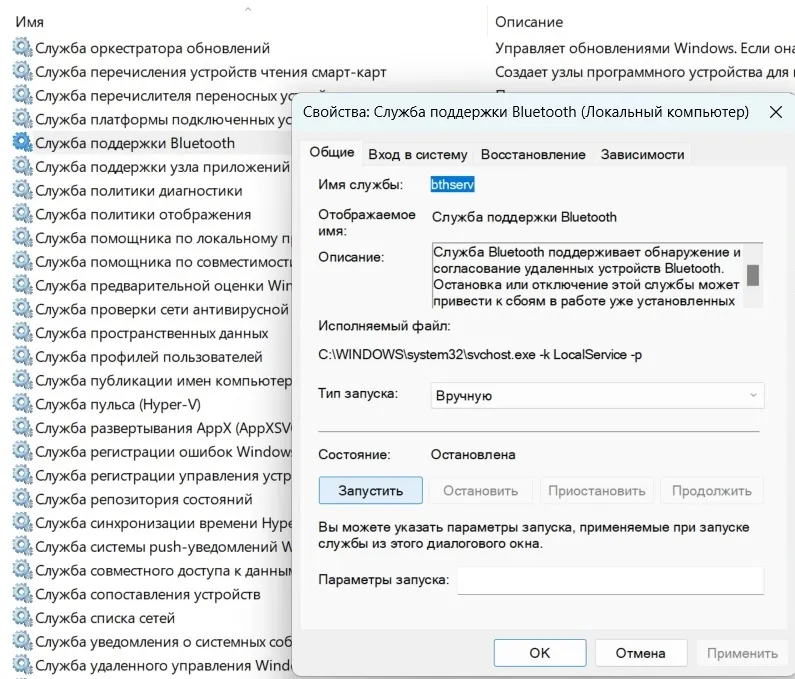Open the Тип запуска dropdown set to Вручную
The height and width of the screenshot is (679, 795).
pos(597,395)
